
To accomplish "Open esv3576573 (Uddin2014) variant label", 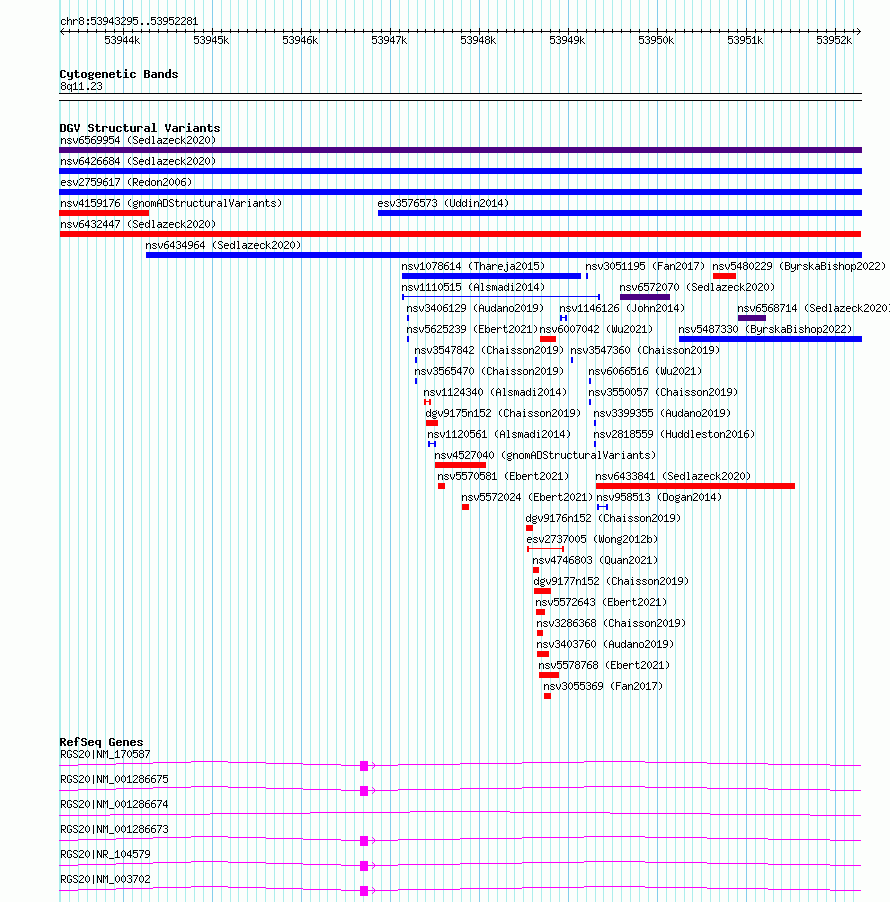I will click(443, 203).
